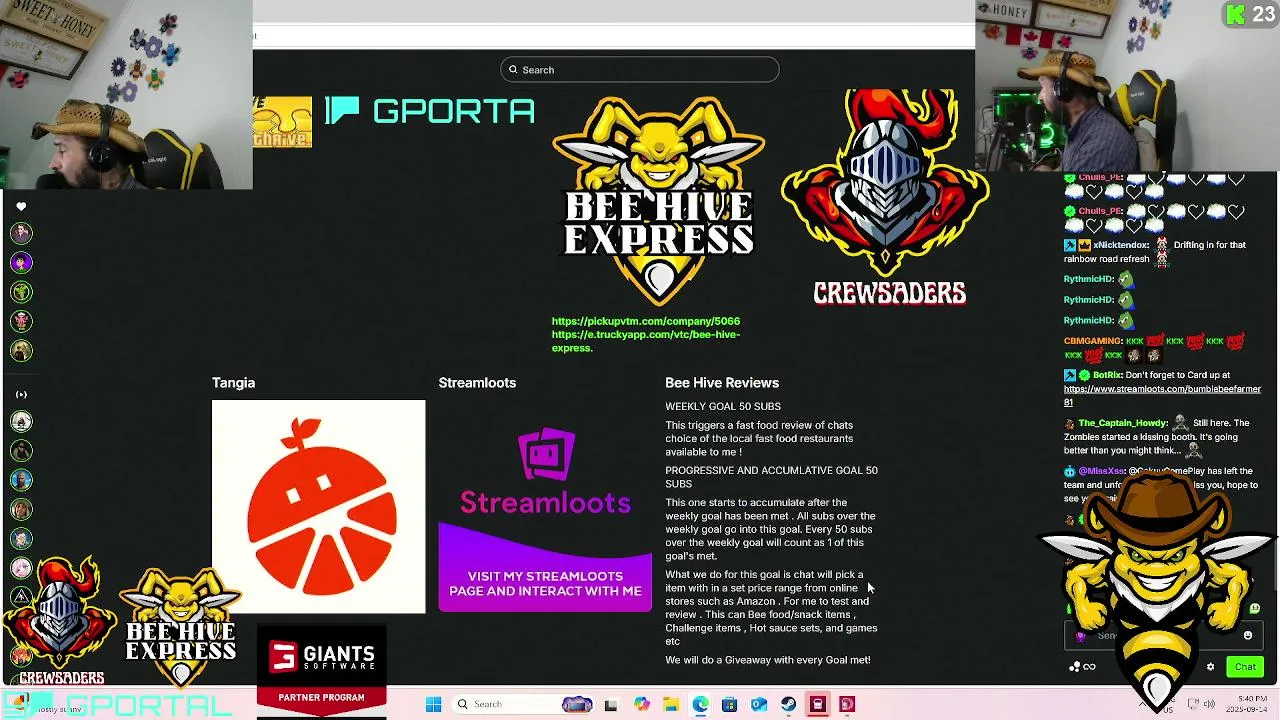
Task: Open Outlook from the taskbar
Action: 759,704
